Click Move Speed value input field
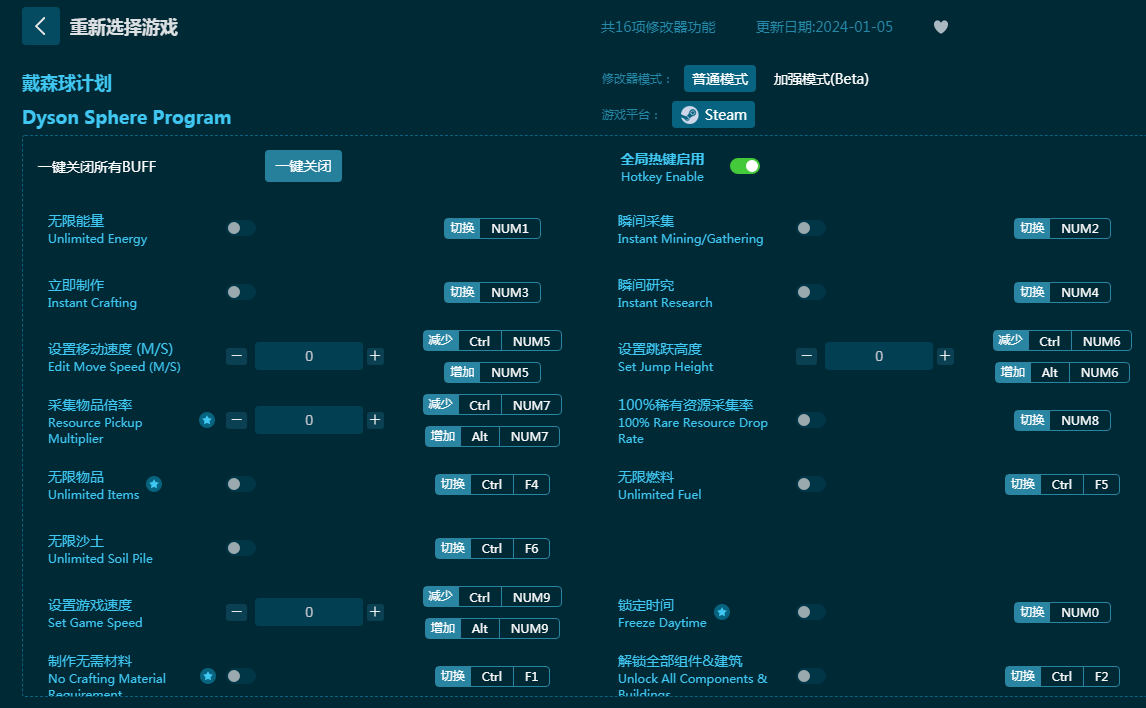The height and width of the screenshot is (708, 1146). pyautogui.click(x=309, y=356)
